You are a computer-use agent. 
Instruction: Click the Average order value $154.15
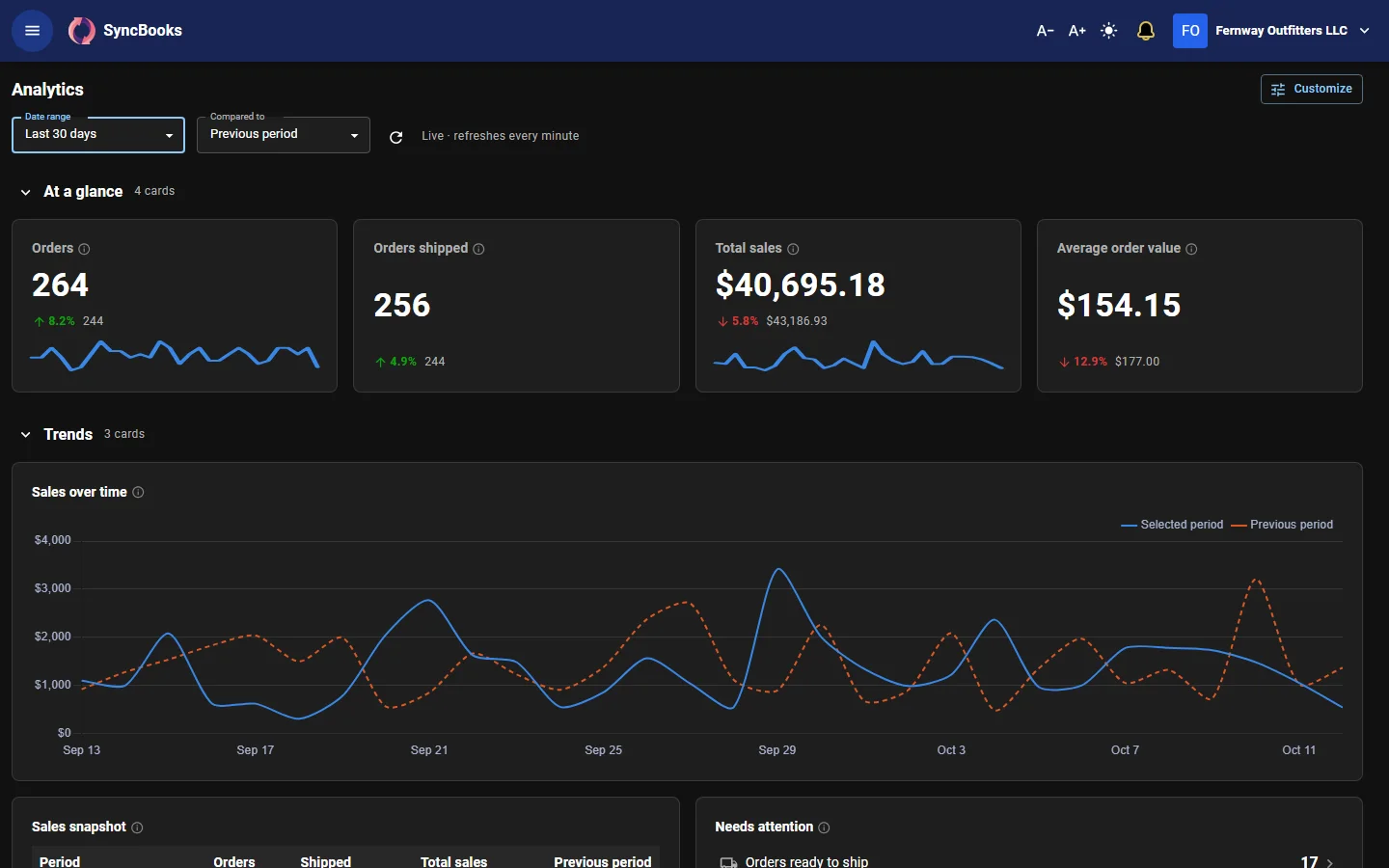tap(1119, 305)
